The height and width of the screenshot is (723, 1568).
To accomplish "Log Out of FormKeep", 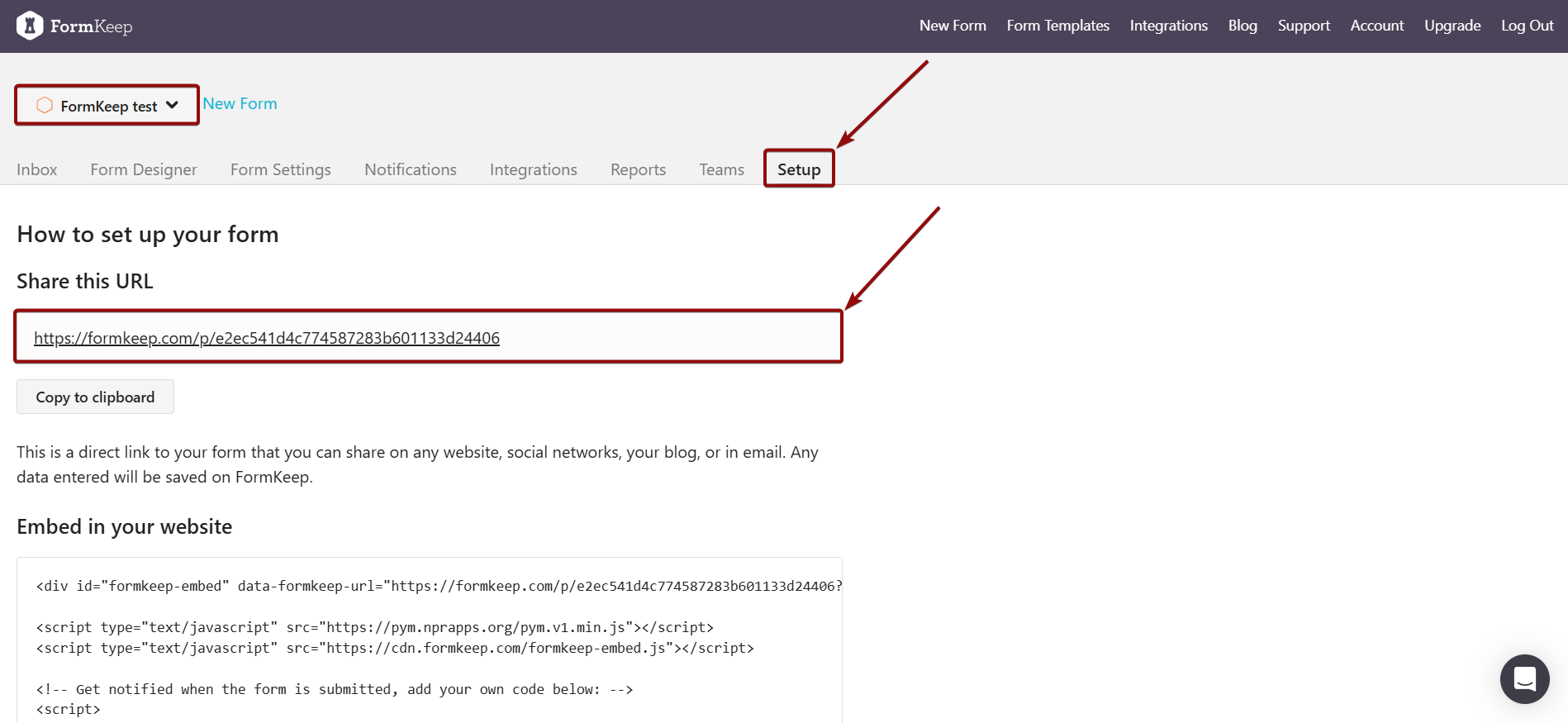I will click(x=1527, y=26).
